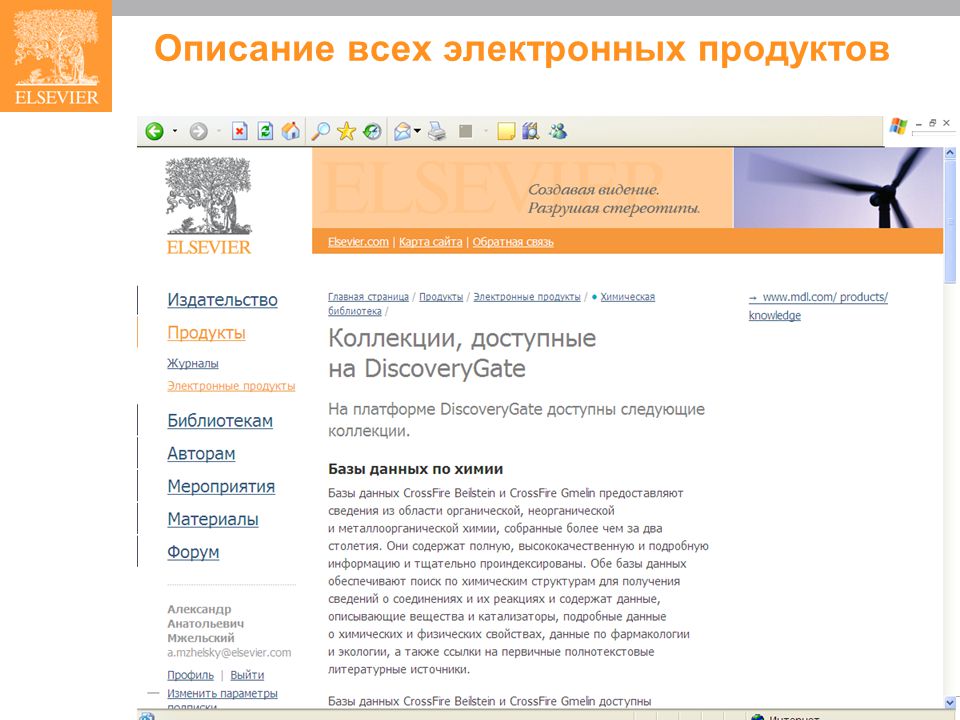Screen dimensions: 960x720
Task: Select Продукты in the side menu
Action: [x=206, y=332]
